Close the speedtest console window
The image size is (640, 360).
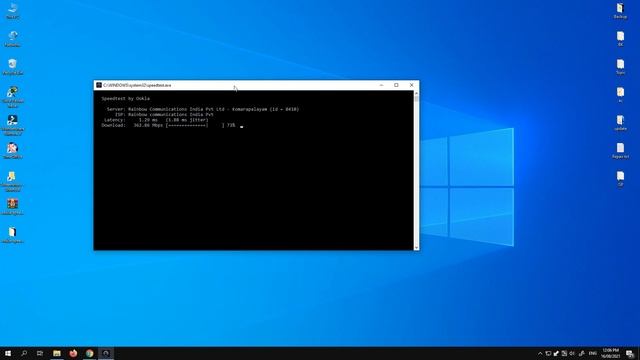click(x=411, y=85)
